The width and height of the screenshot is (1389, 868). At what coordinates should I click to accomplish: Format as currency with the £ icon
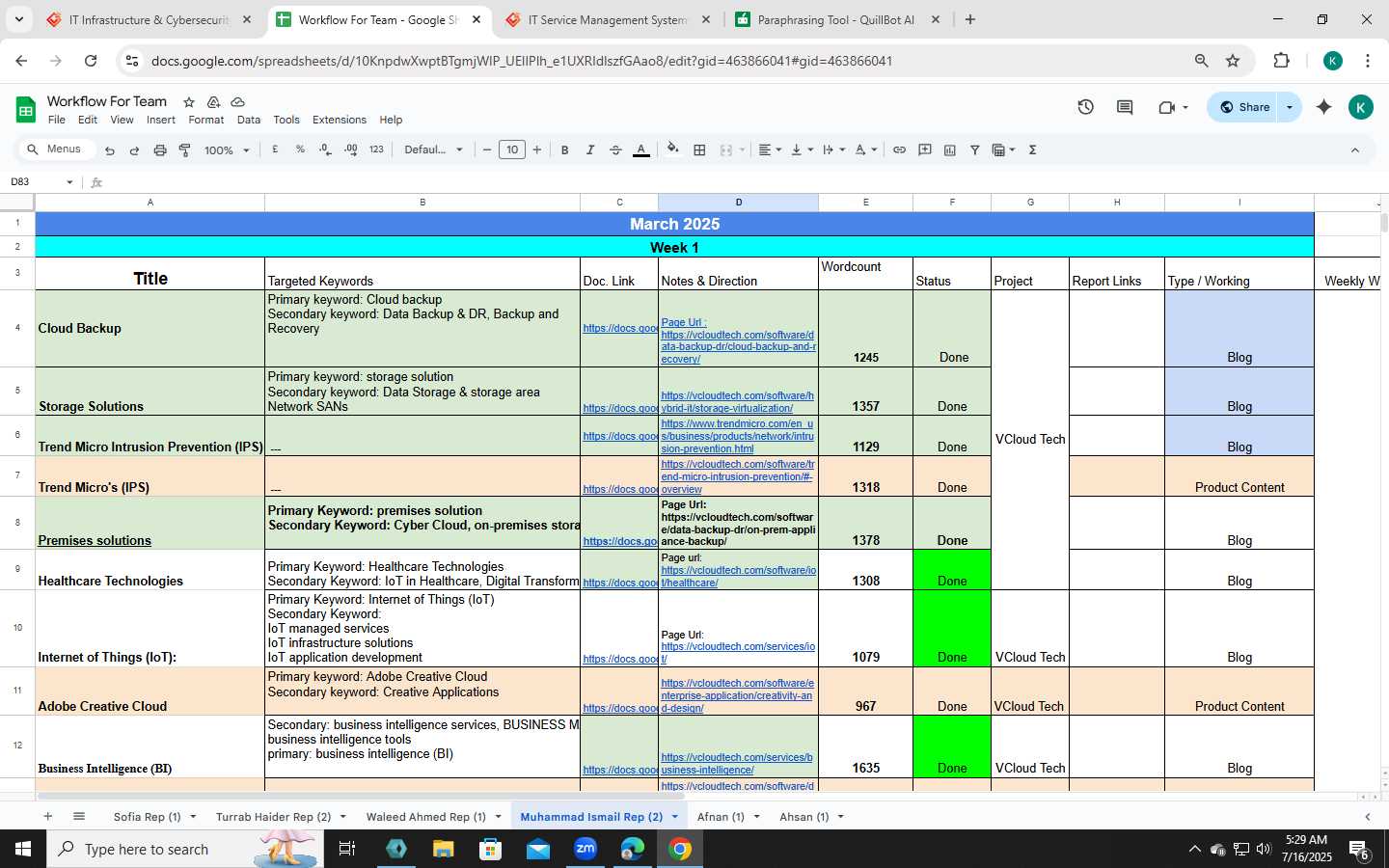[x=275, y=149]
